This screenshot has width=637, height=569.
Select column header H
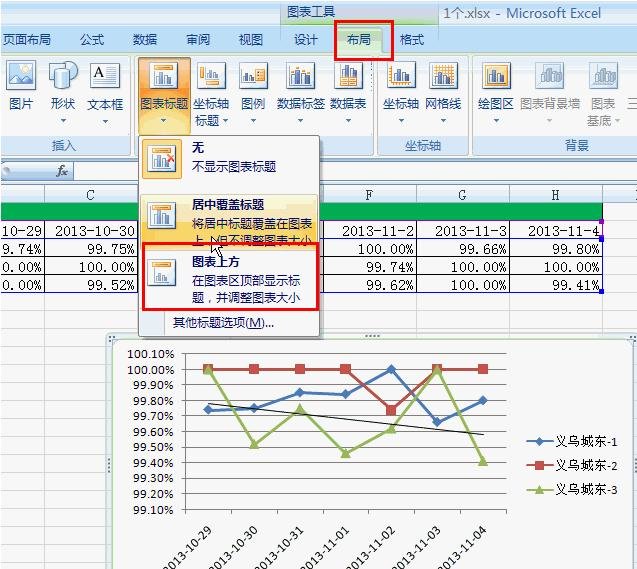point(555,195)
